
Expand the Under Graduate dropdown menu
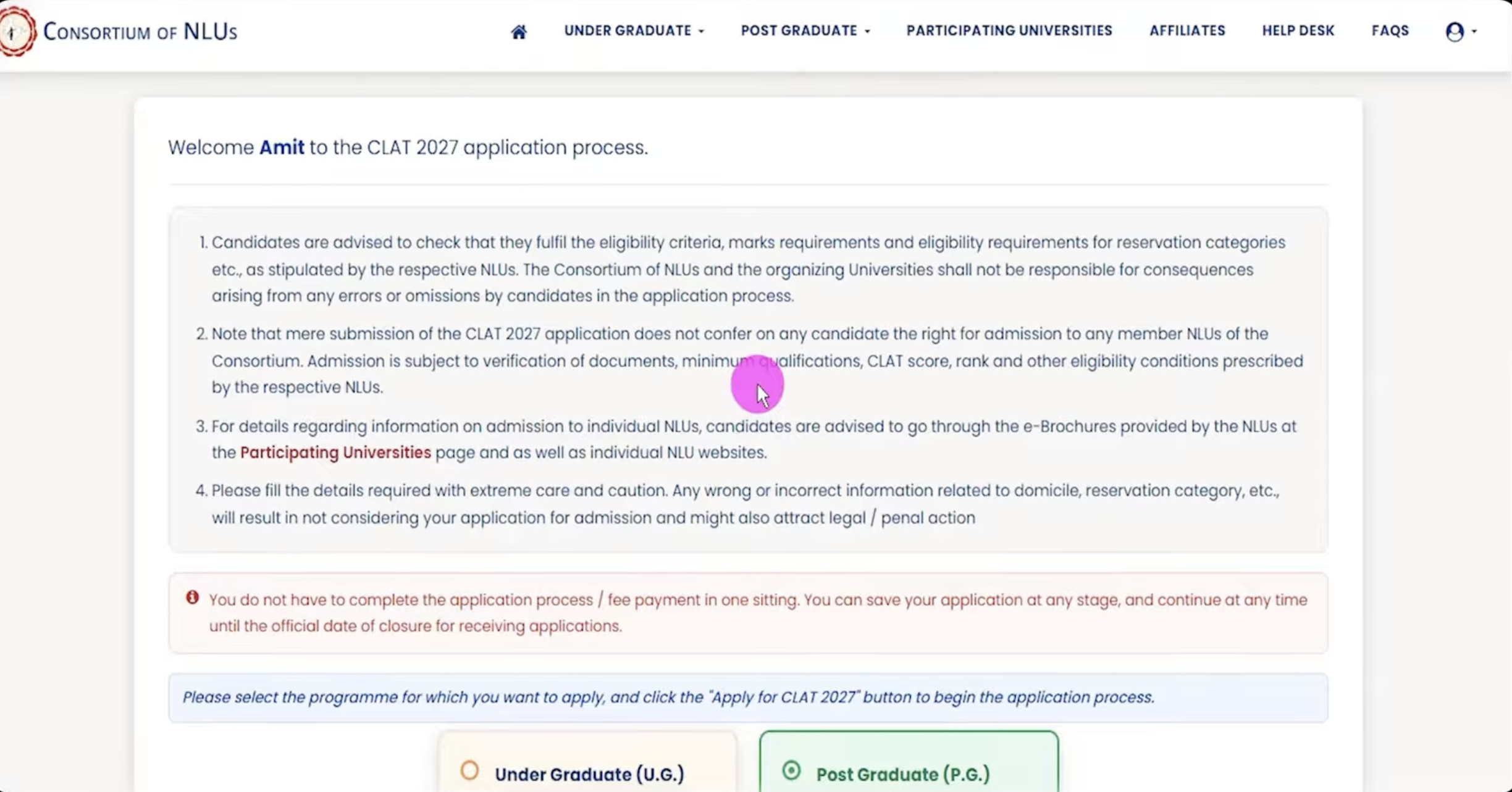(x=634, y=31)
